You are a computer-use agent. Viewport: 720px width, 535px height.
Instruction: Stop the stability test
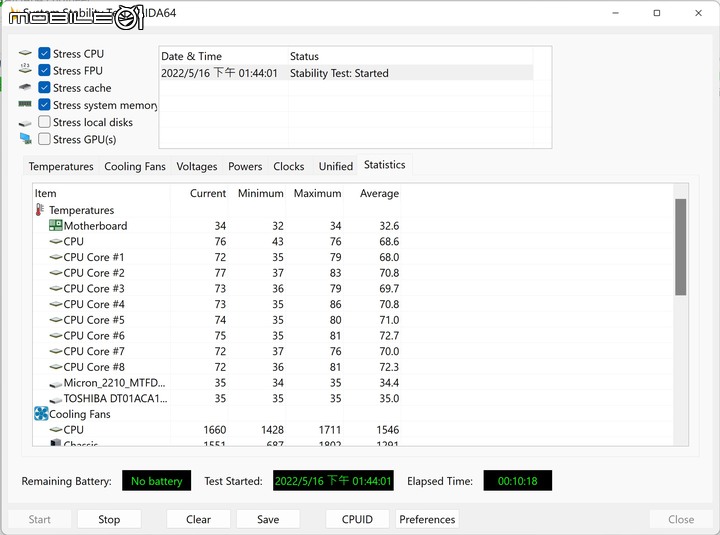click(109, 519)
